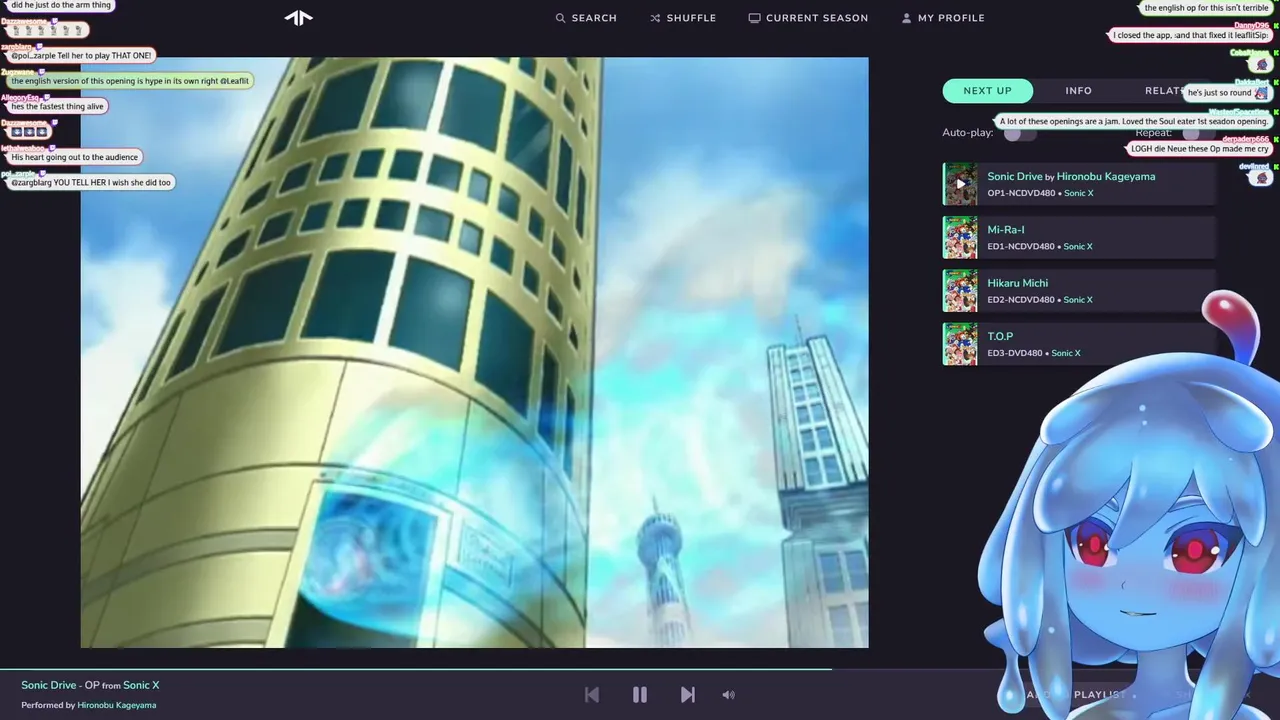
Task: Open Sonic X link under T.O.P
Action: point(1066,353)
